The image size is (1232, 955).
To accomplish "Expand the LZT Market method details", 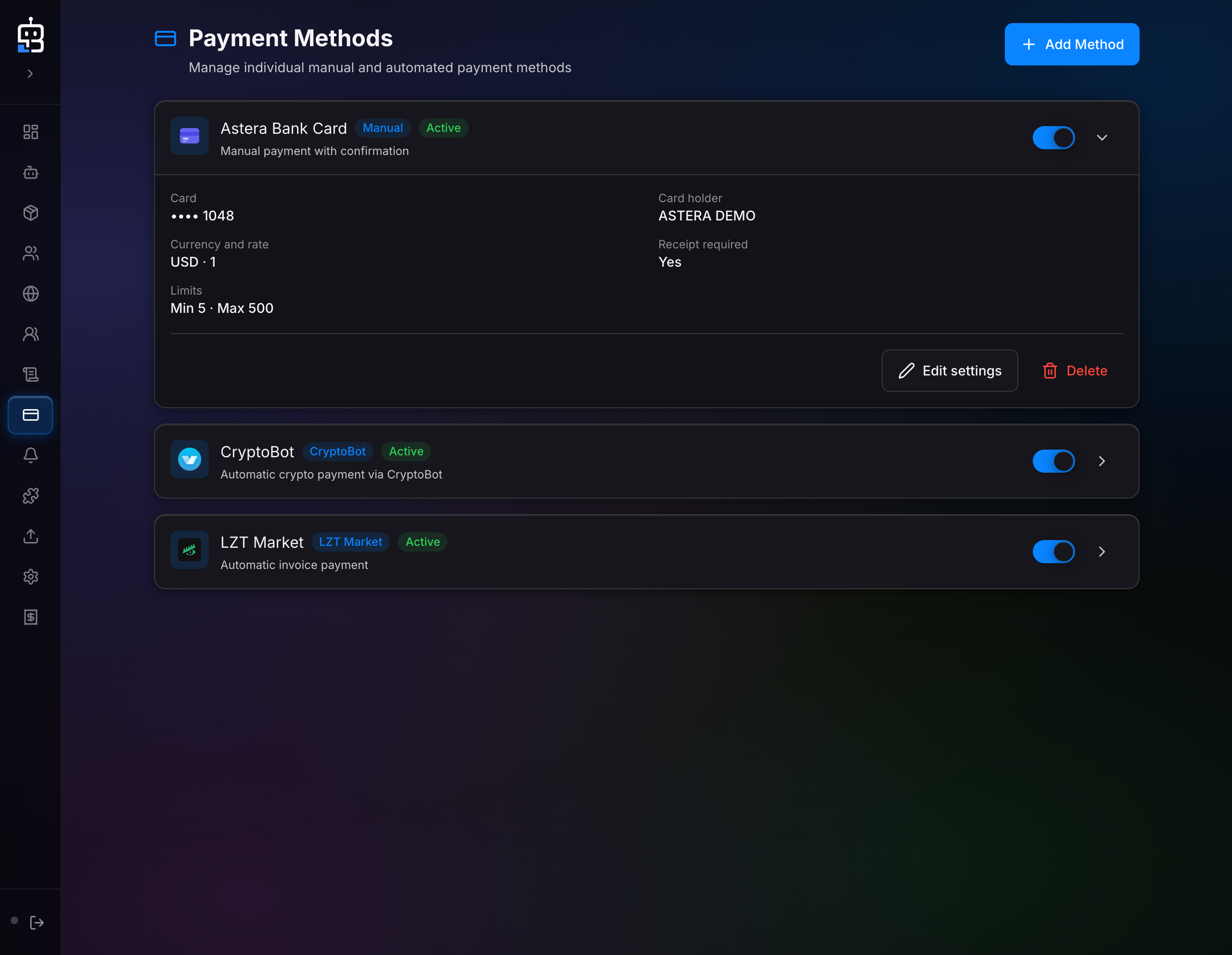I will (1102, 552).
